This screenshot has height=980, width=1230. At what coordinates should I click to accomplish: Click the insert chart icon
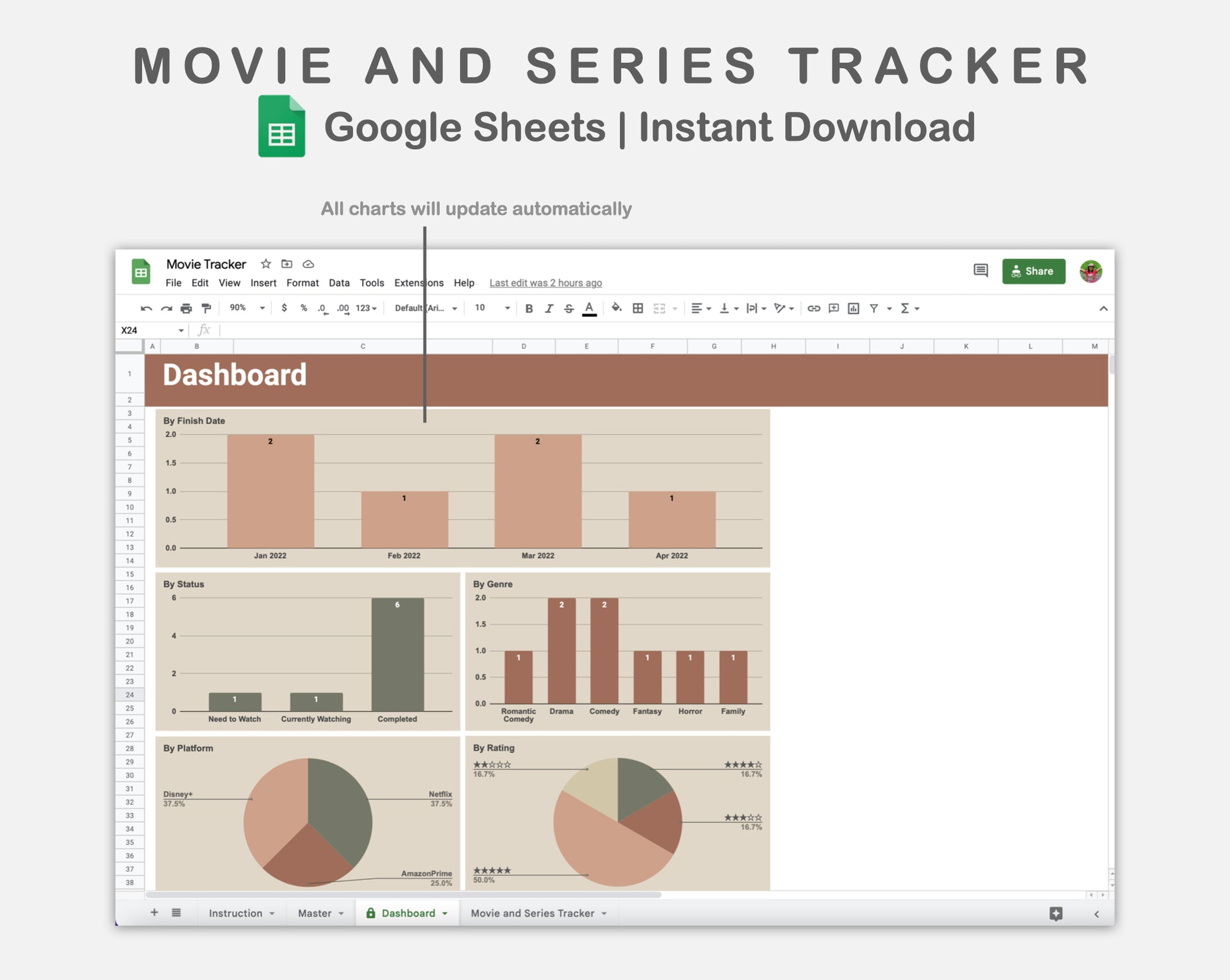pos(853,308)
